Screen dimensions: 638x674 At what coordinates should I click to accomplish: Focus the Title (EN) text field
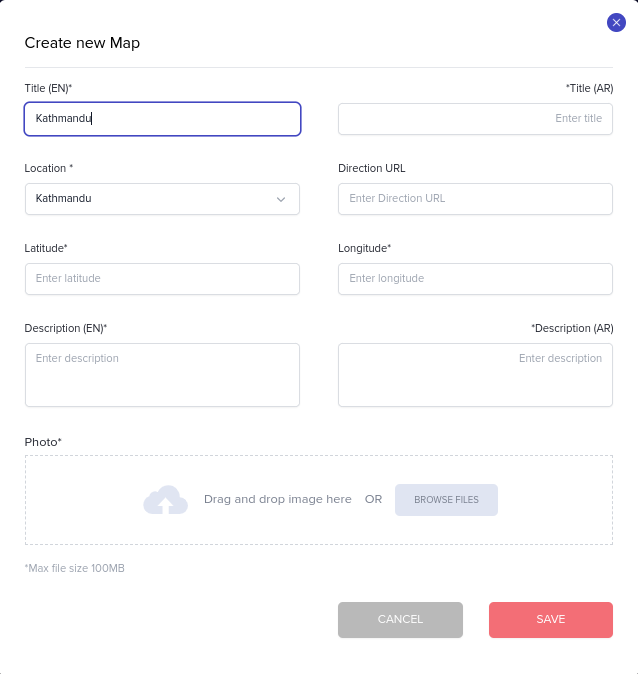coord(162,119)
